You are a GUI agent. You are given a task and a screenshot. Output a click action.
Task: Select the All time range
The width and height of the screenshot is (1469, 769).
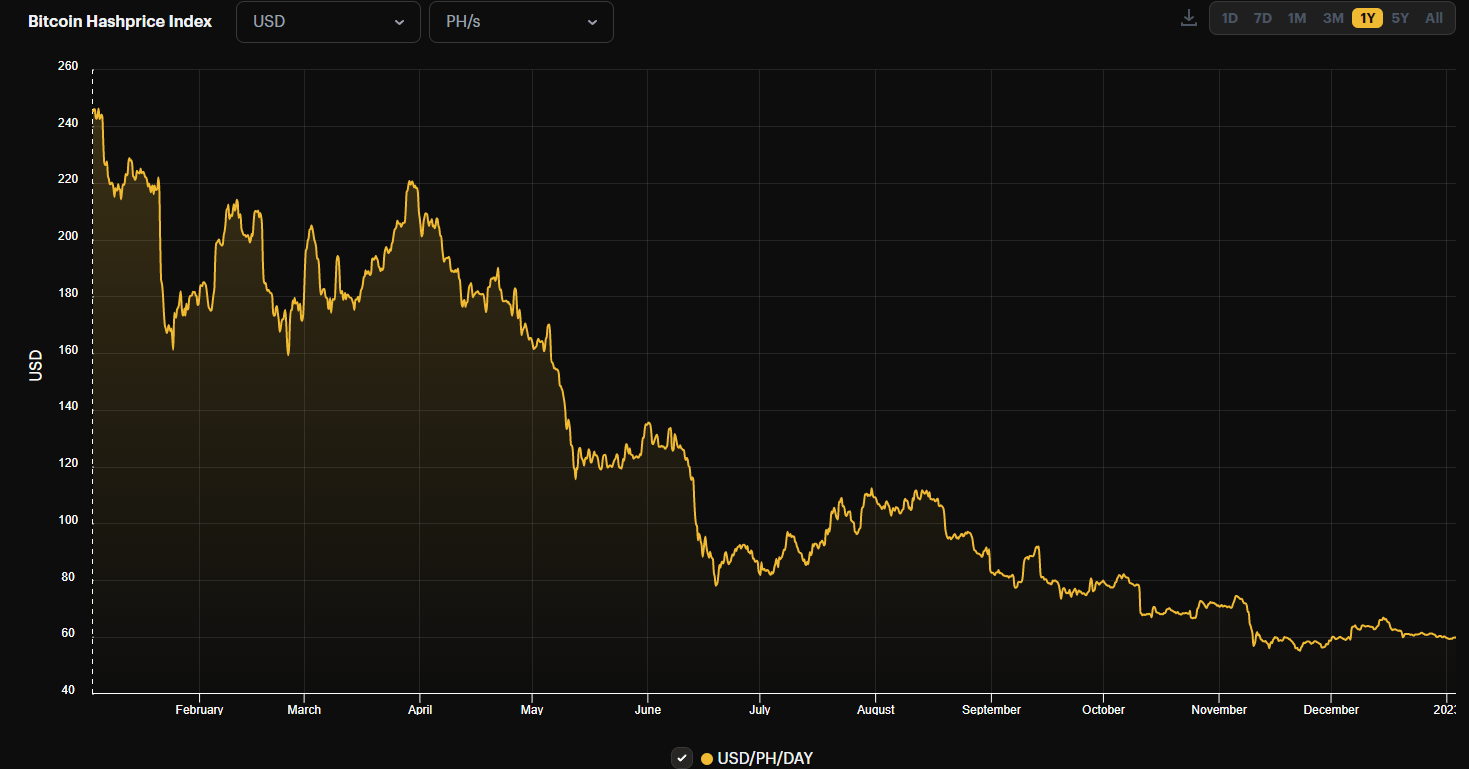tap(1434, 18)
